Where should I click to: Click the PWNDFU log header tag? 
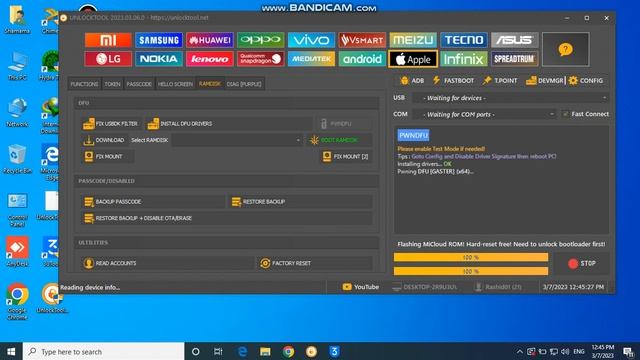click(413, 135)
